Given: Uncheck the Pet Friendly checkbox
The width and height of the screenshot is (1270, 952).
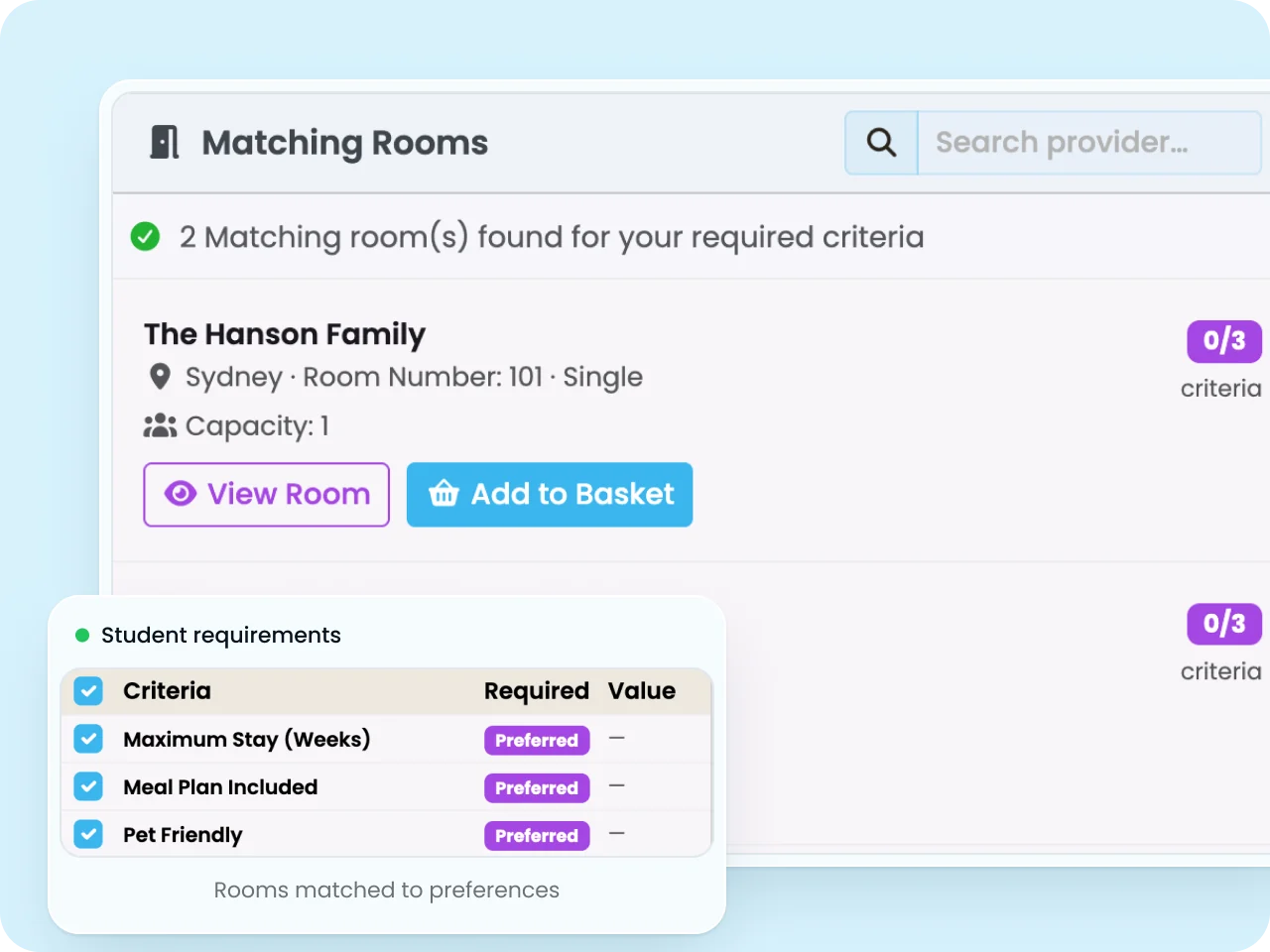Looking at the screenshot, I should coord(88,834).
